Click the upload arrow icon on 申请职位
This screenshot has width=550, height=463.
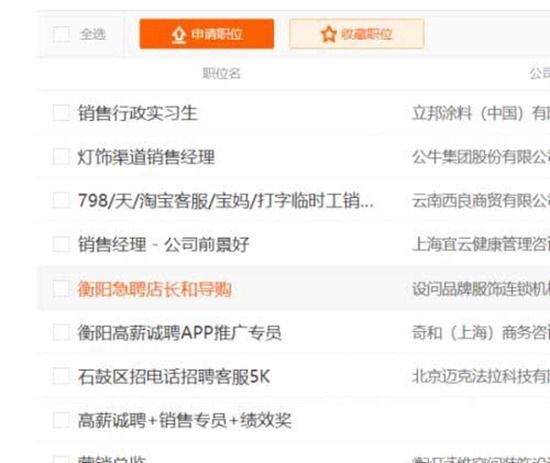(179, 35)
